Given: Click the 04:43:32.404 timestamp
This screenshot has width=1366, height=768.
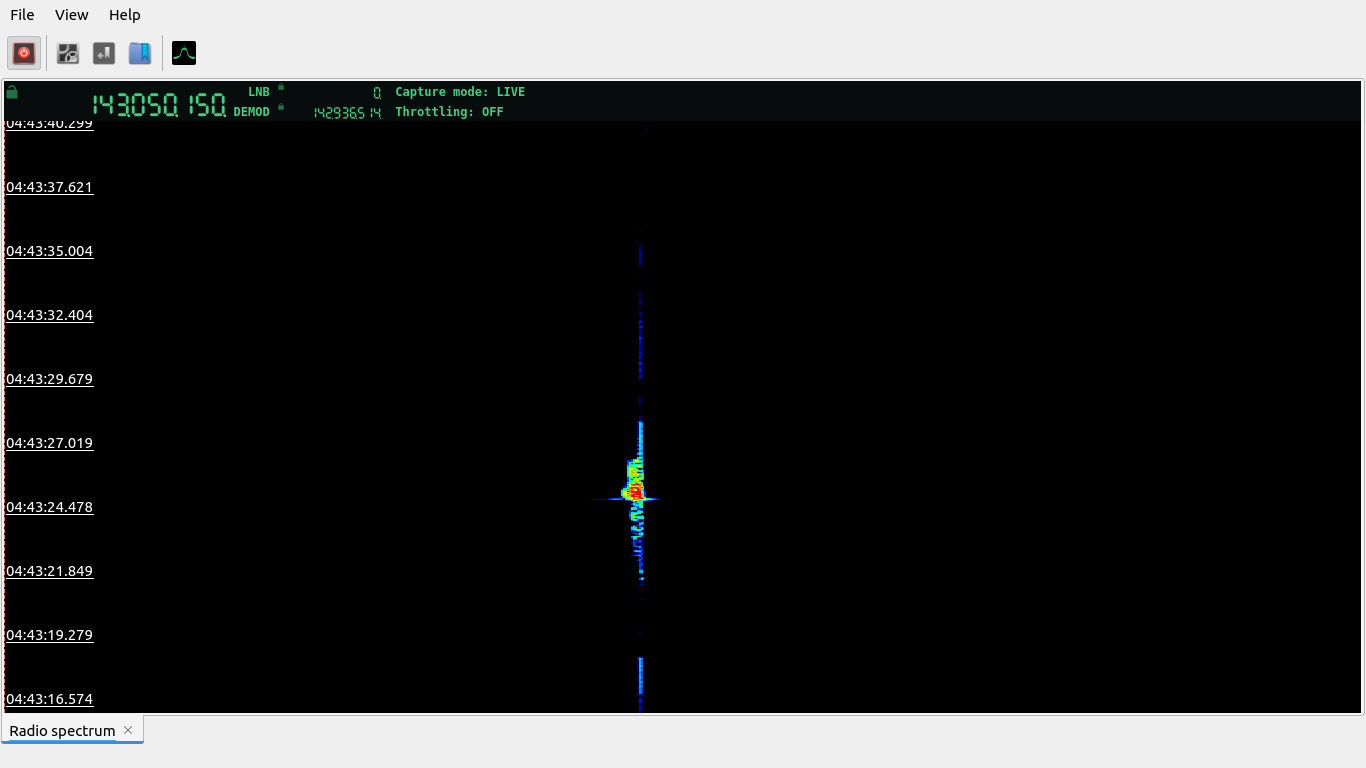Looking at the screenshot, I should 50,315.
